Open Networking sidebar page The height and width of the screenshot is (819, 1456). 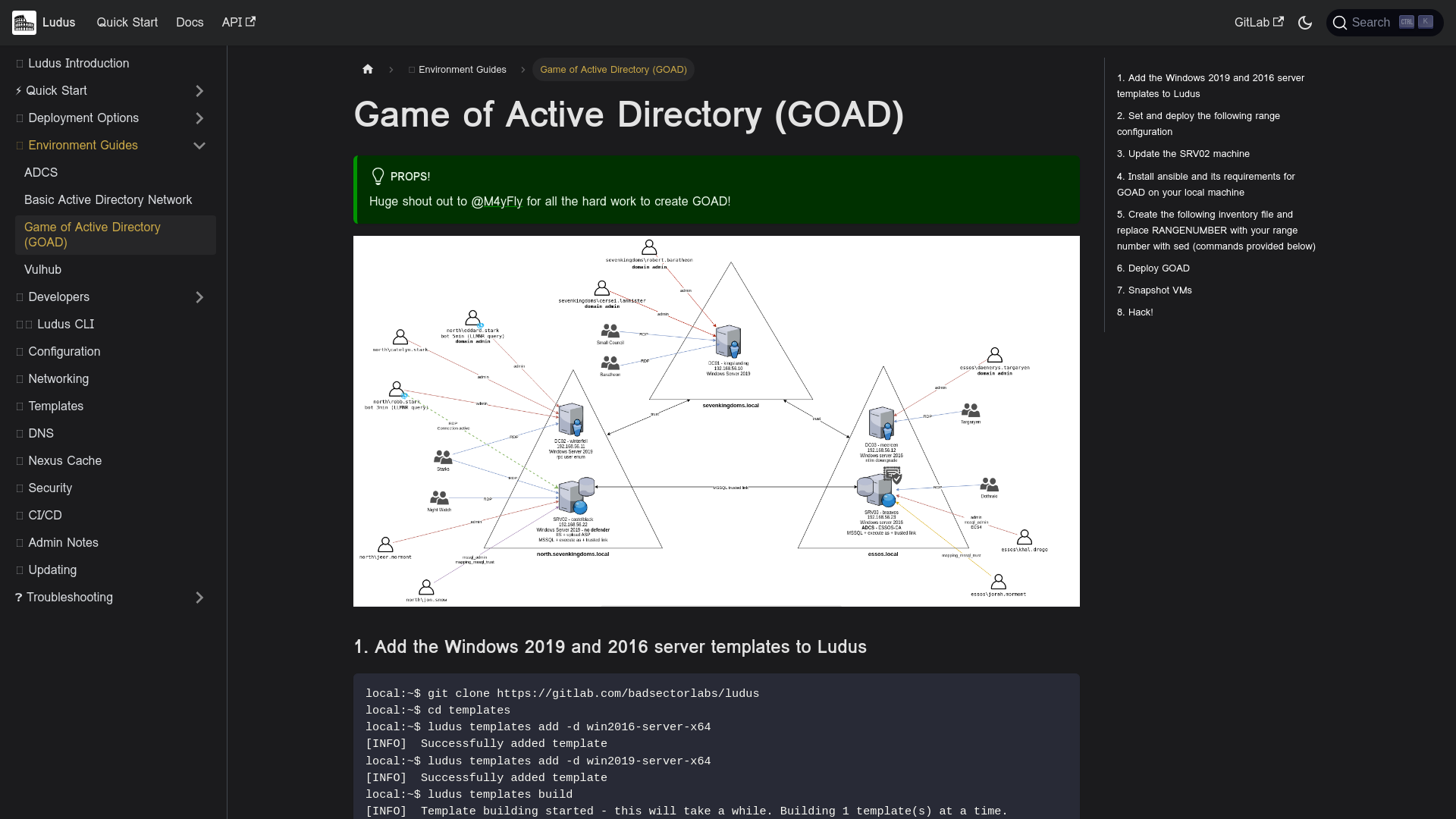(x=115, y=379)
